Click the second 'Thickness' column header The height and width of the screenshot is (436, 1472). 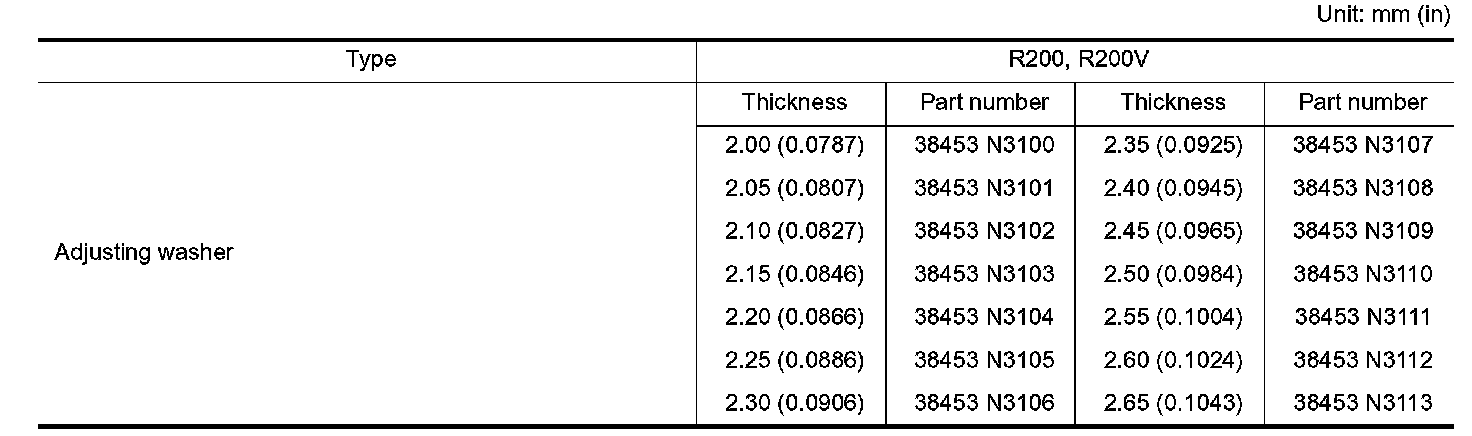[x=1173, y=103]
